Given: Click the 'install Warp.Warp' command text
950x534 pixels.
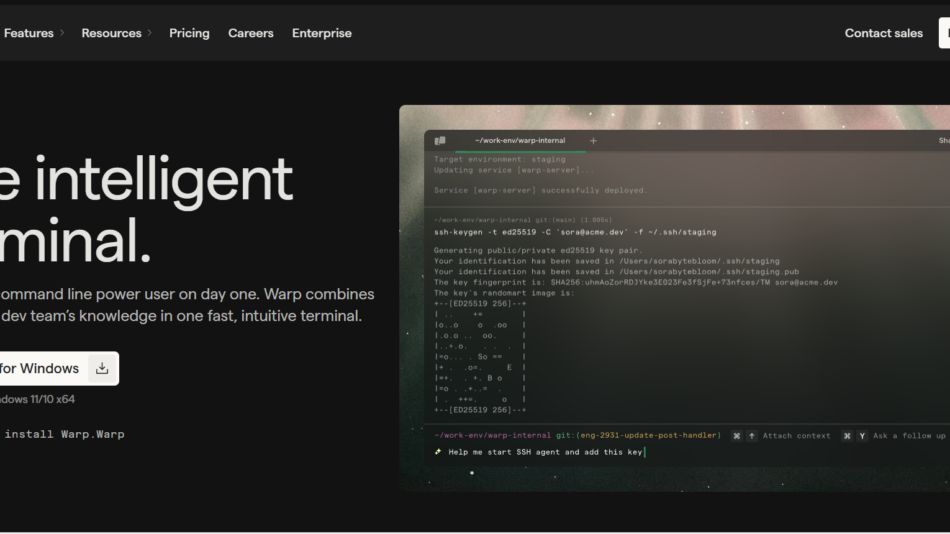Looking at the screenshot, I should click(64, 434).
